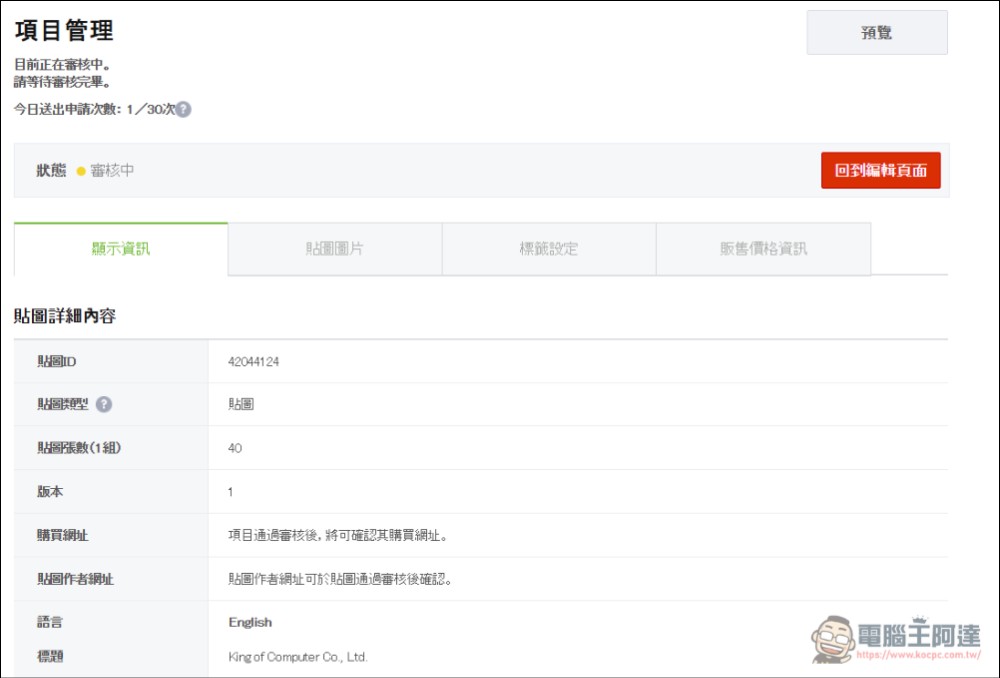This screenshot has height=678, width=1000.
Task: Click the active 顯示資訊 tab
Action: point(120,248)
